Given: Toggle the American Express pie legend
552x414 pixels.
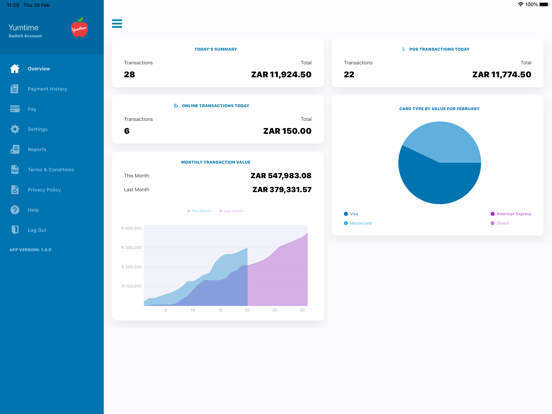Looking at the screenshot, I should (x=511, y=214).
